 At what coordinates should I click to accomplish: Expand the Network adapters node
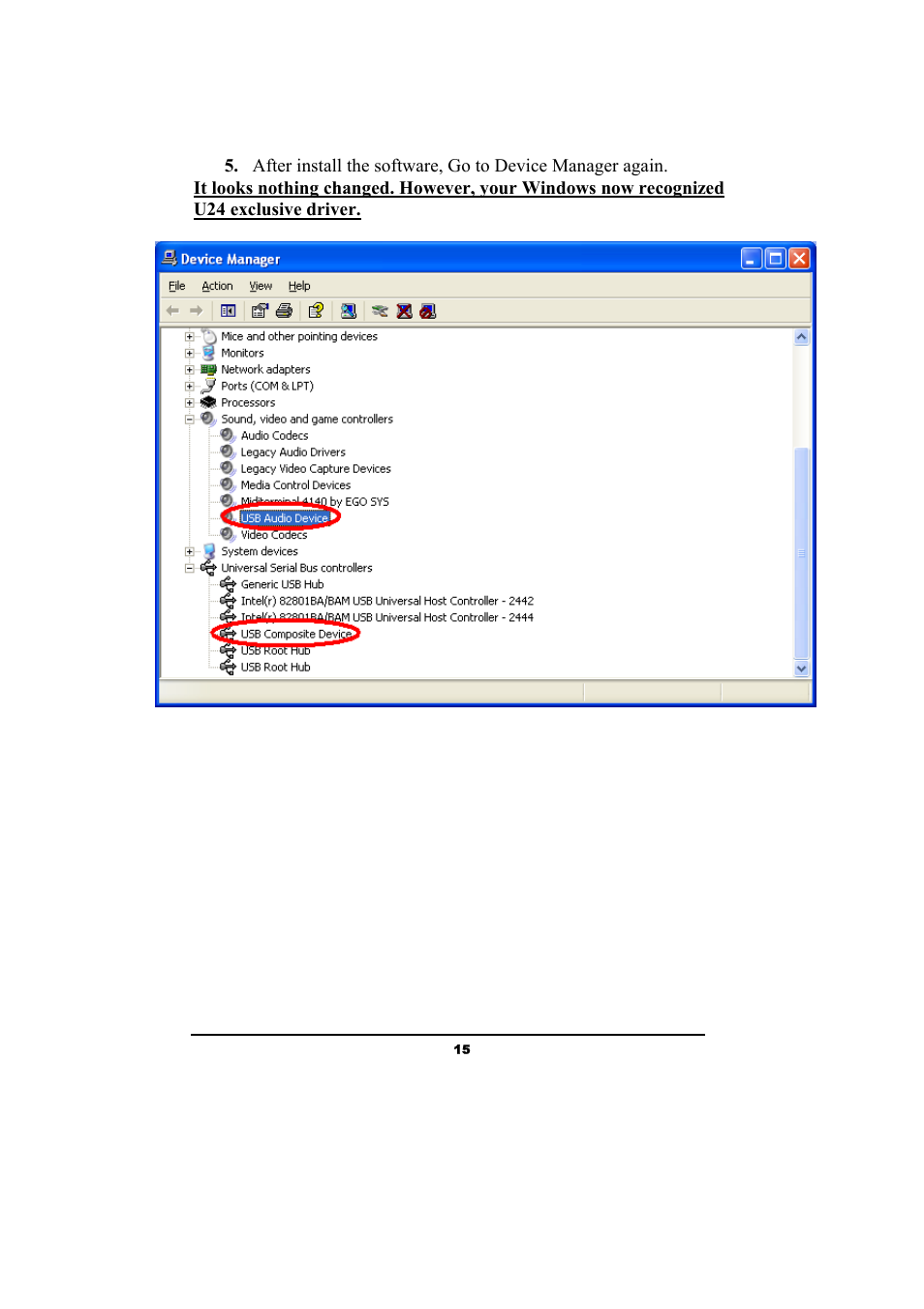tap(190, 369)
